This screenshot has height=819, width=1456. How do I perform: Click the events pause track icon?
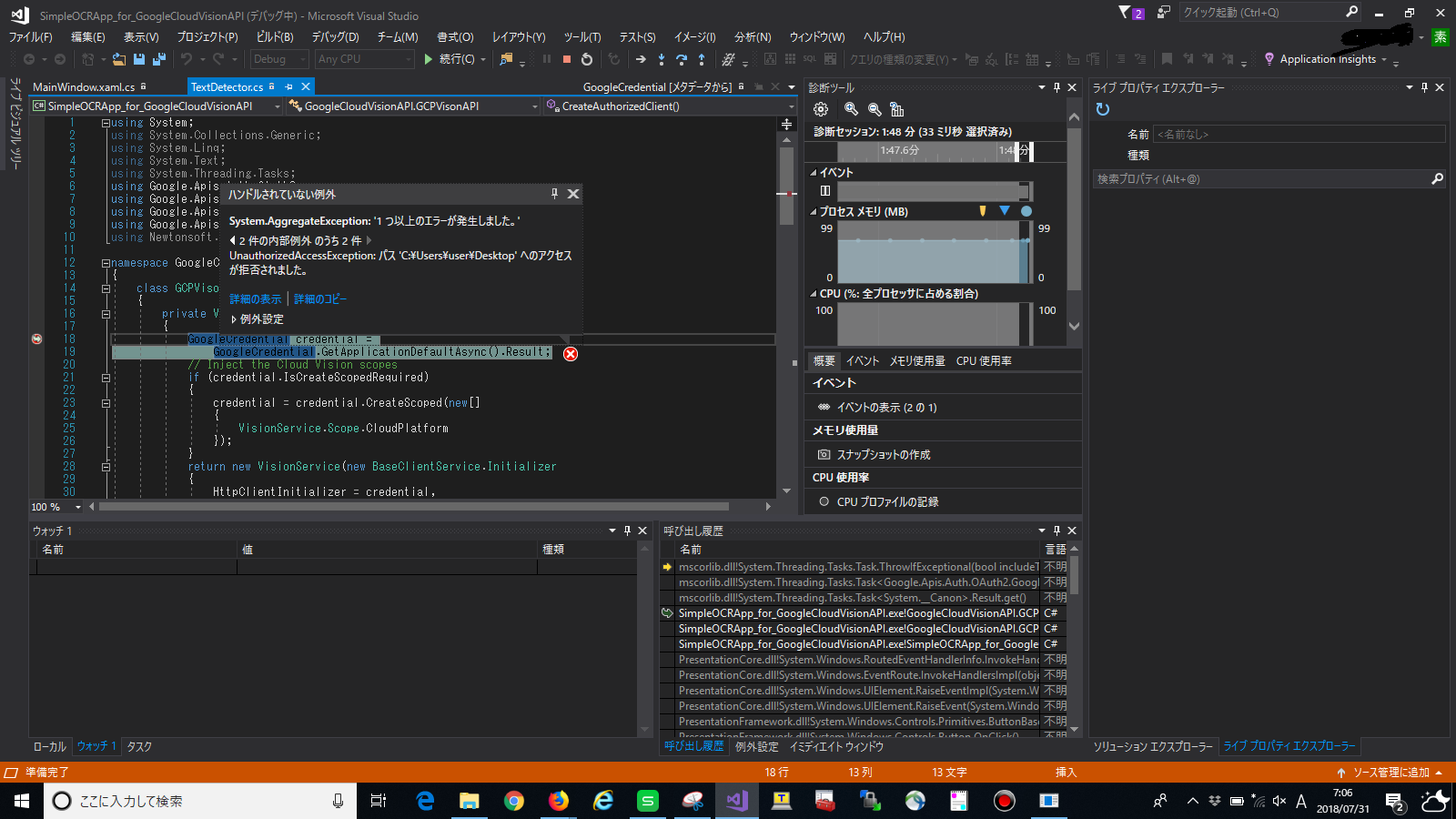pos(825,191)
